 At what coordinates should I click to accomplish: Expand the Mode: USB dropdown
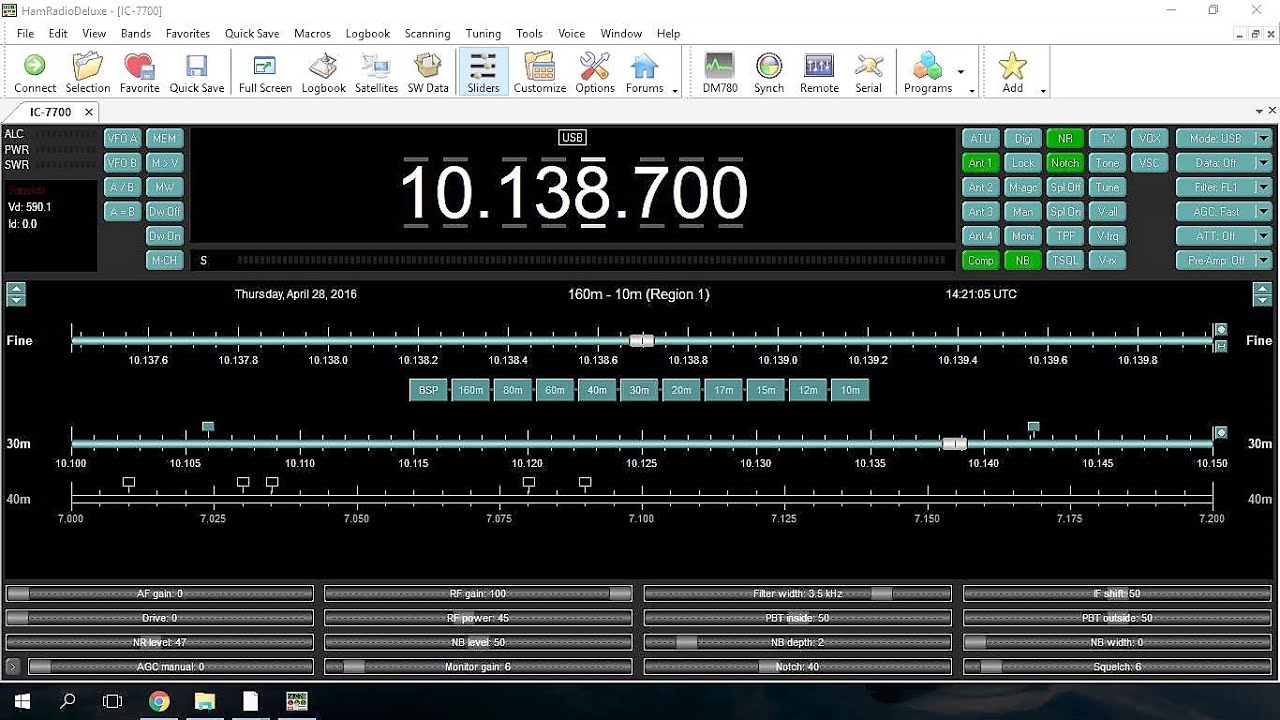pos(1264,139)
